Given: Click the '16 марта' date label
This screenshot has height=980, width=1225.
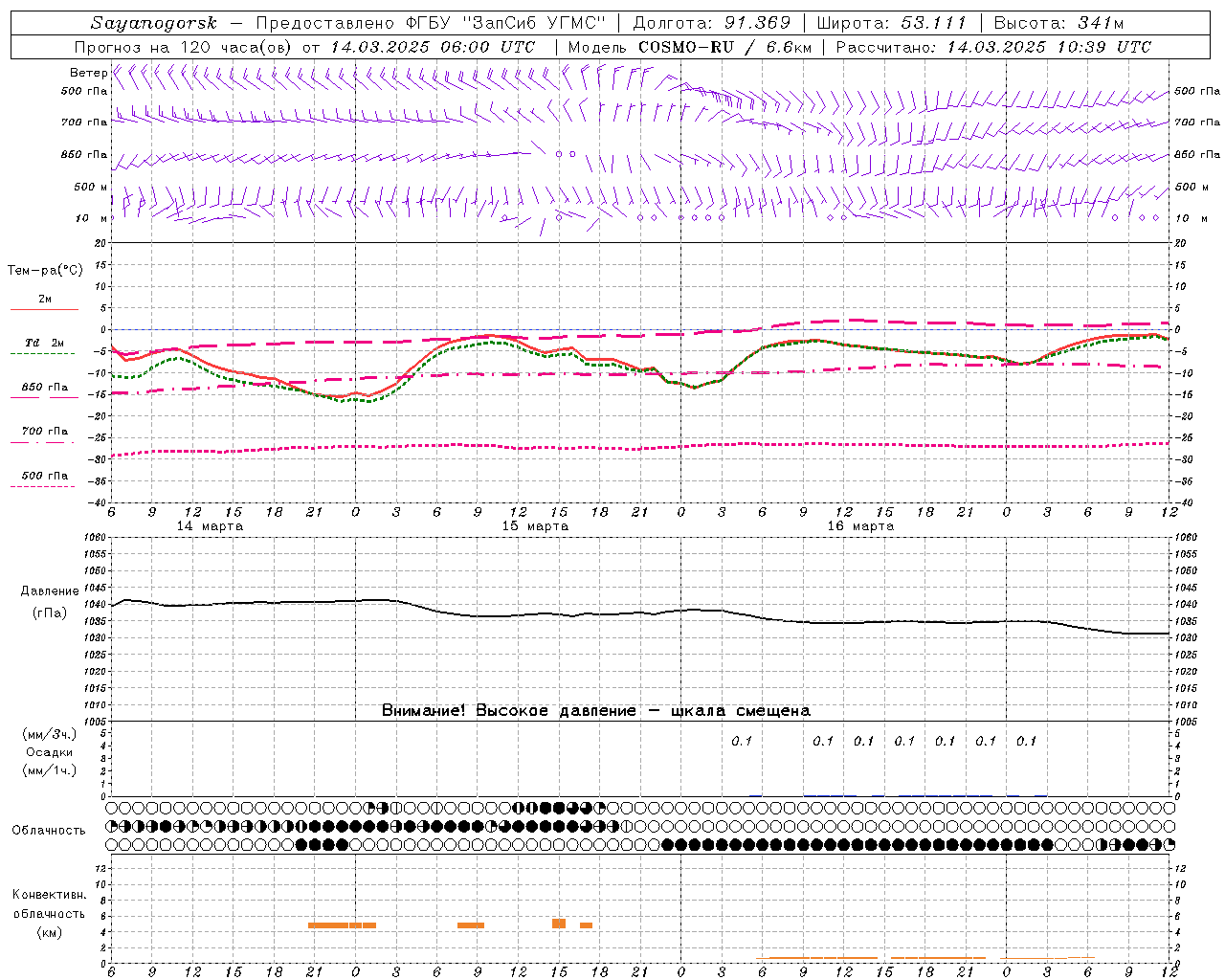Looking at the screenshot, I should 860,526.
